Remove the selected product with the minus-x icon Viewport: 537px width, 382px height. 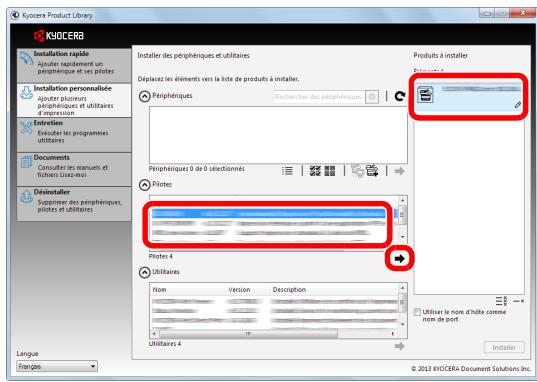[519, 301]
